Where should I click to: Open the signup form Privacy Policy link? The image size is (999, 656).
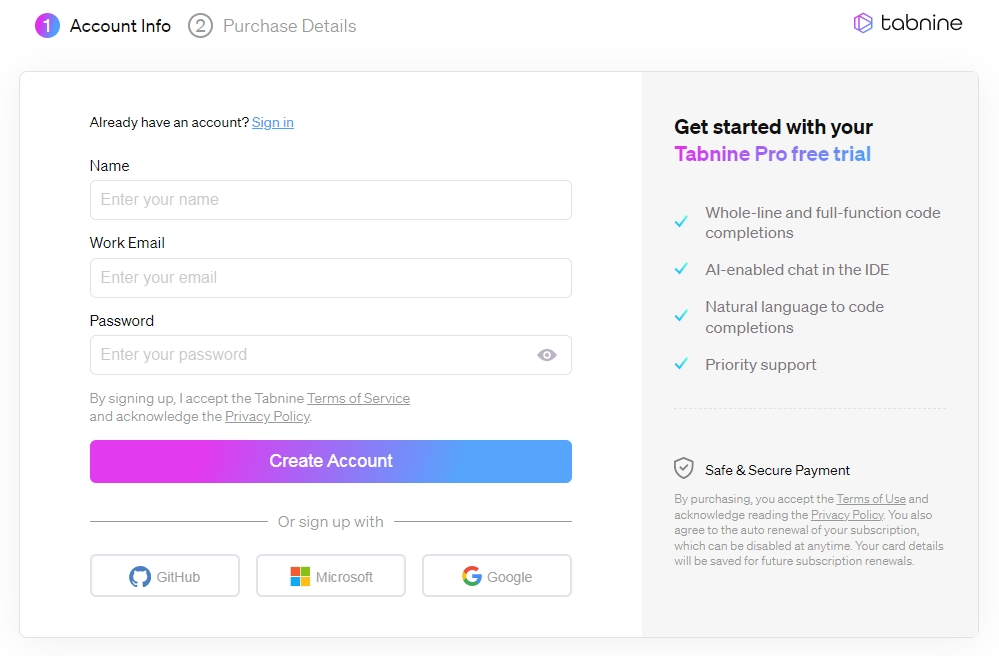(268, 416)
